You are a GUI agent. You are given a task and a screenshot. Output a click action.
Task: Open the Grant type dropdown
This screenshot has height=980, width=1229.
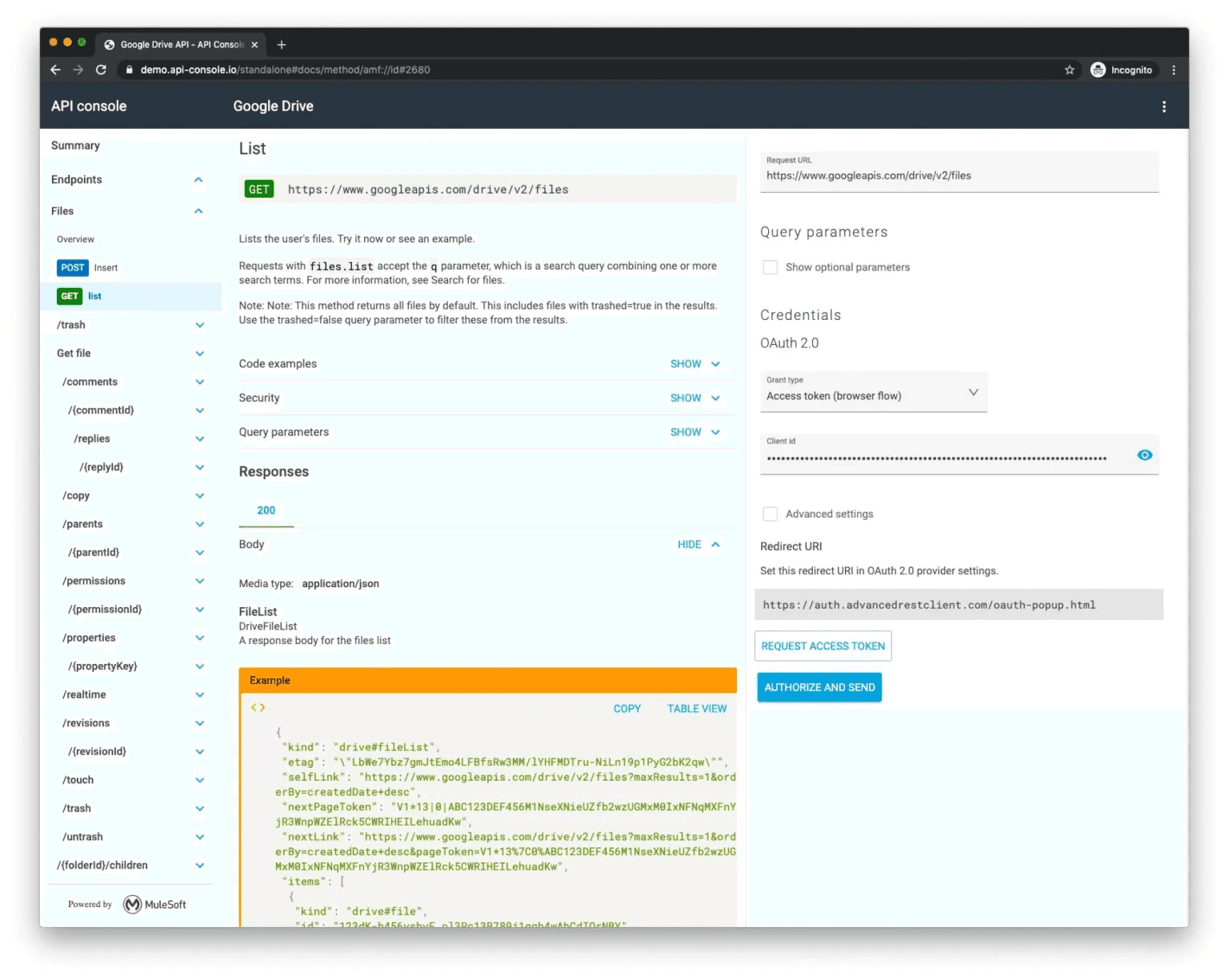click(873, 392)
